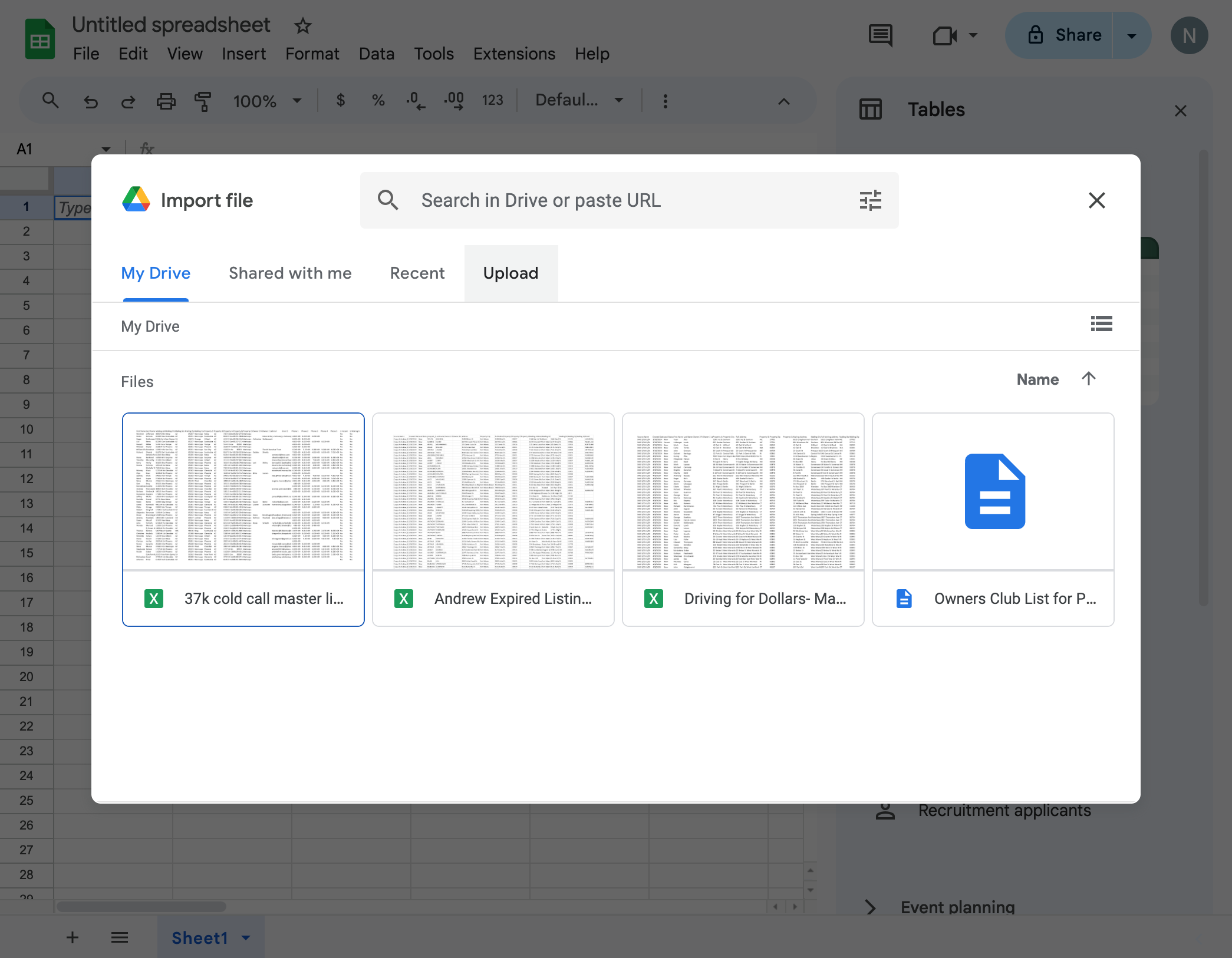Screen dimensions: 1232x958
Task: Format as currency dollar icon
Action: 340,101
